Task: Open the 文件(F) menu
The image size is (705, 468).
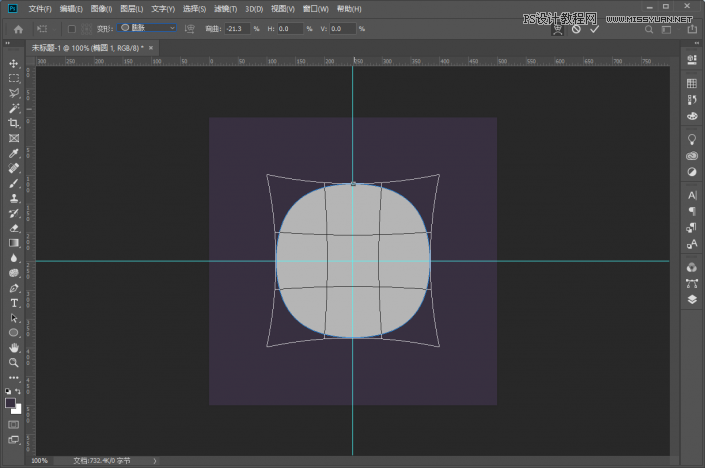Action: (x=41, y=8)
